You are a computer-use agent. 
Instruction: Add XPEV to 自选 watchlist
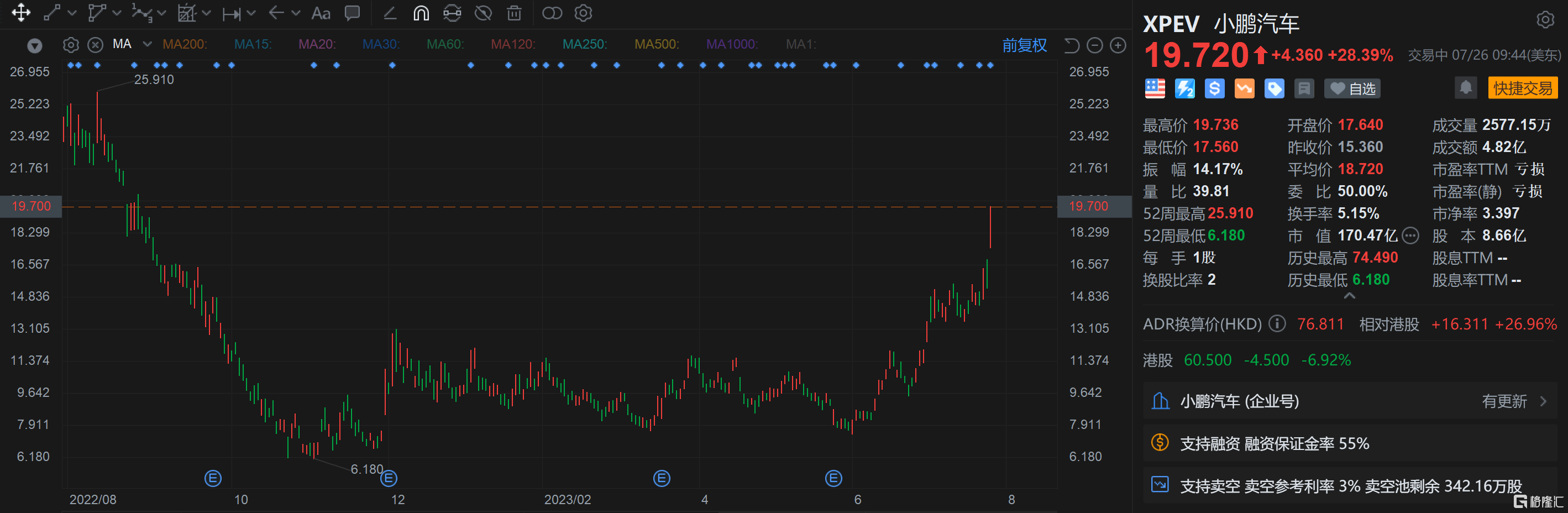[x=1352, y=89]
